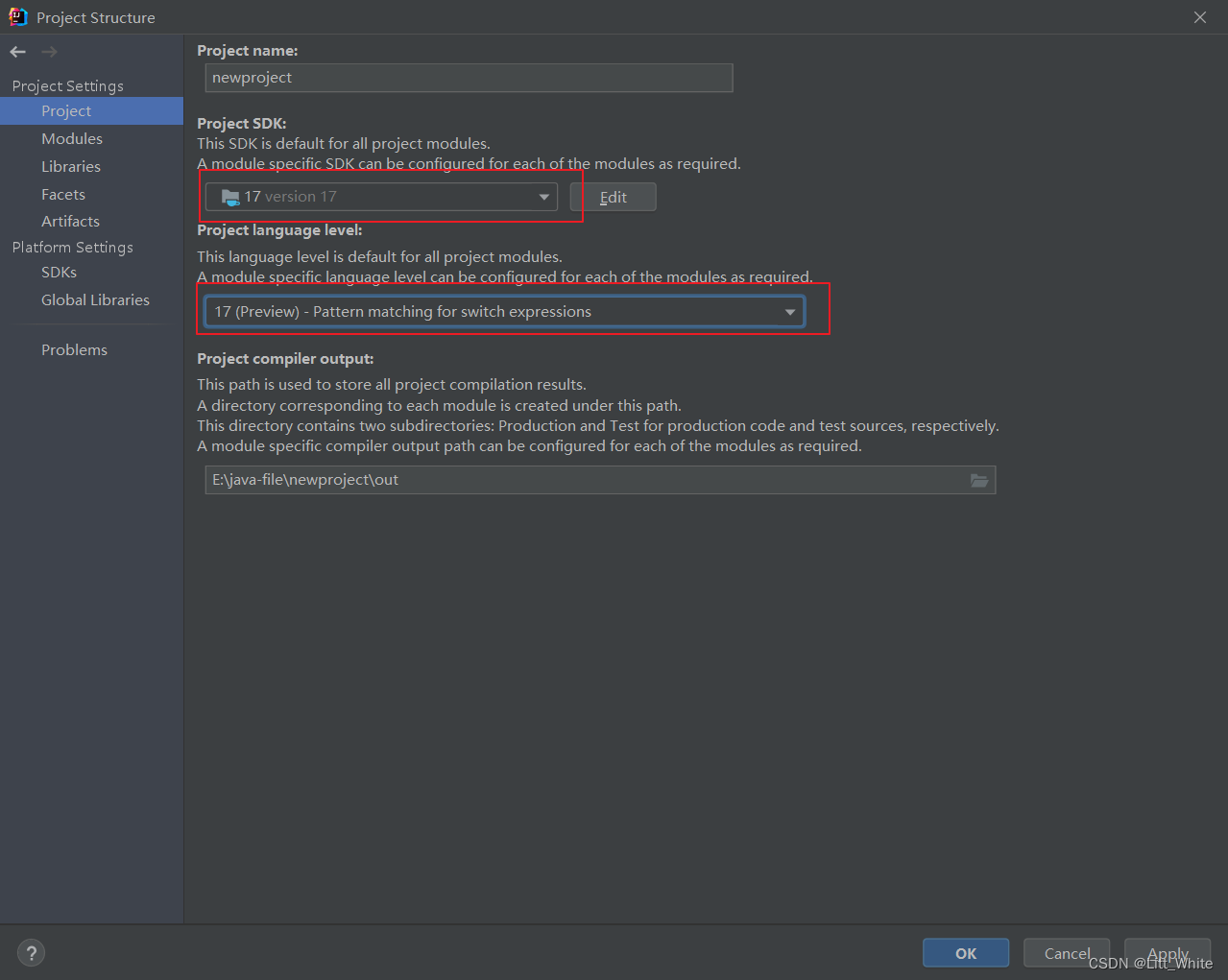Confirm with the OK button
Screen dimensions: 1228x980
click(966, 953)
